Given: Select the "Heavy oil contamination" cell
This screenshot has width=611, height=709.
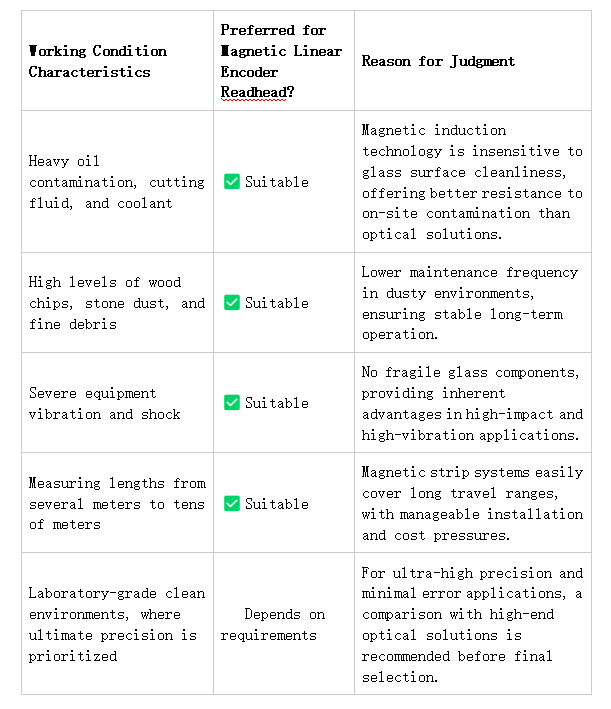Looking at the screenshot, I should click(116, 182).
